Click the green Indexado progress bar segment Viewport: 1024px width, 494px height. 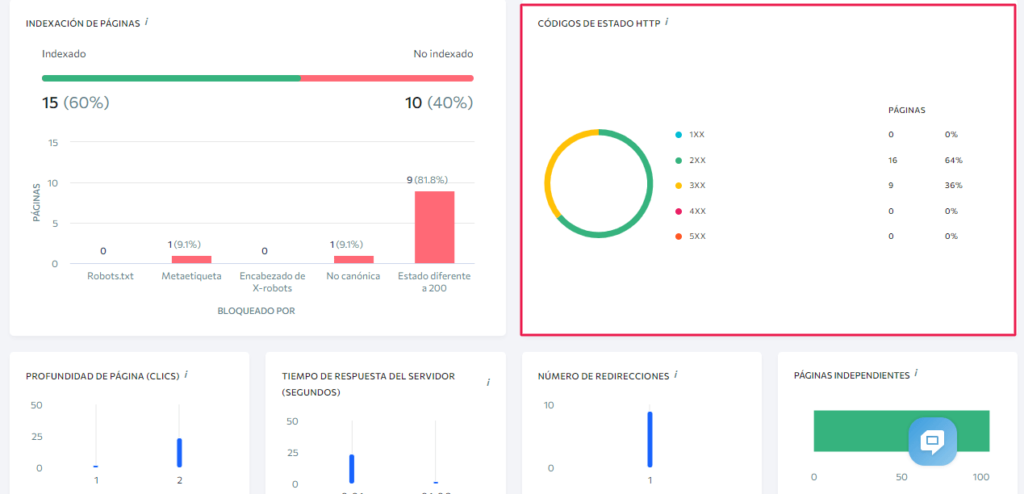pyautogui.click(x=170, y=77)
